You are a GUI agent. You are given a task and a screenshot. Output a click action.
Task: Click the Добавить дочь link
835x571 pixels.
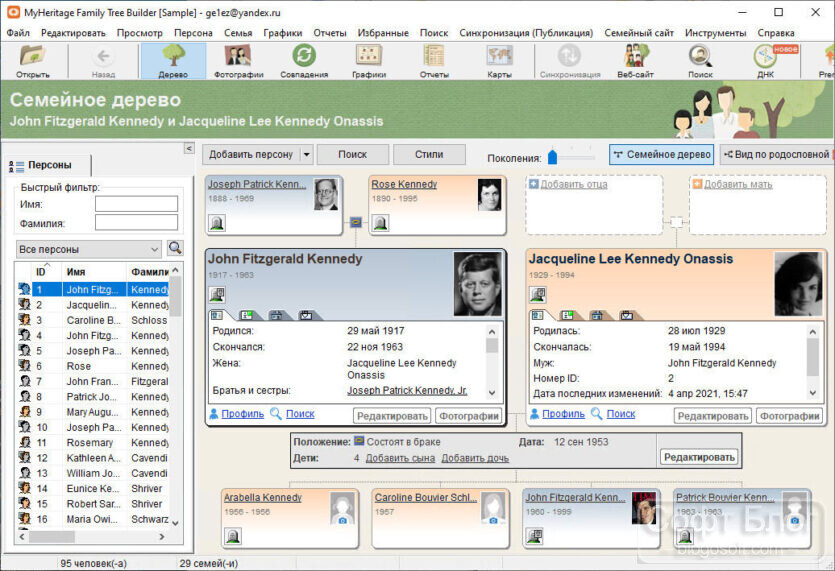(x=475, y=458)
